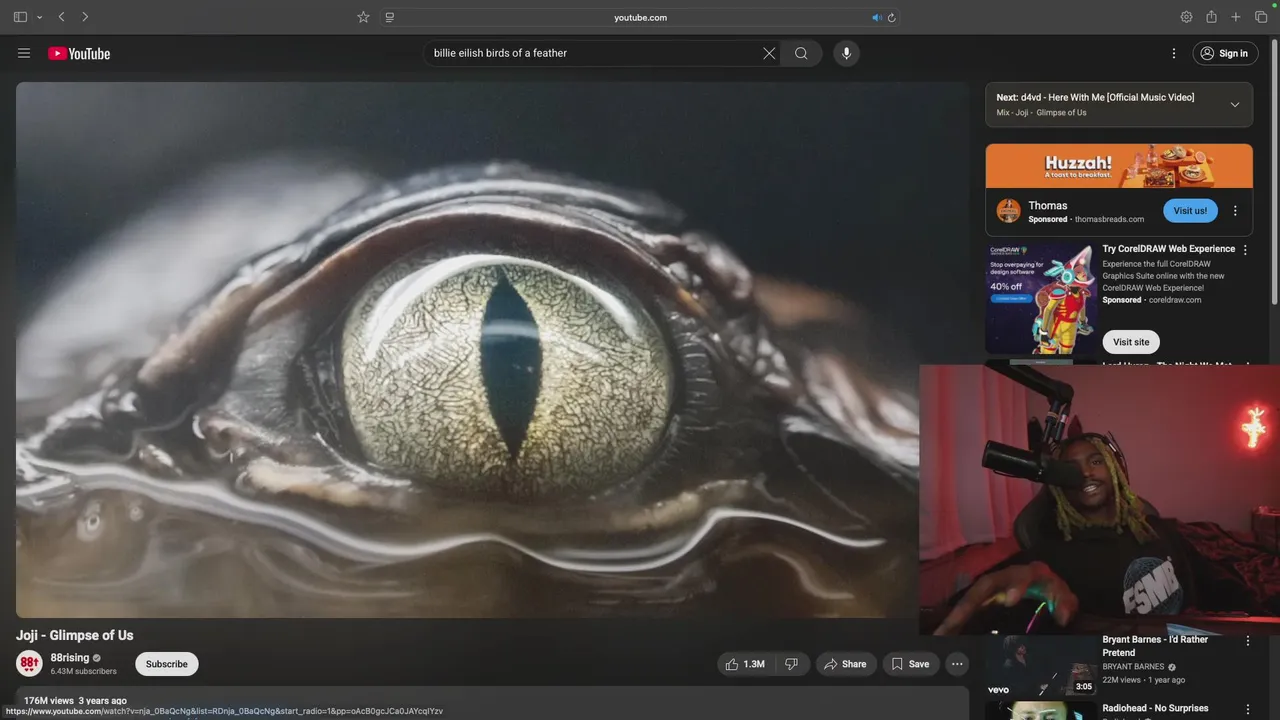Open a new Safari tab
This screenshot has width=1280, height=720.
pos(1236,17)
